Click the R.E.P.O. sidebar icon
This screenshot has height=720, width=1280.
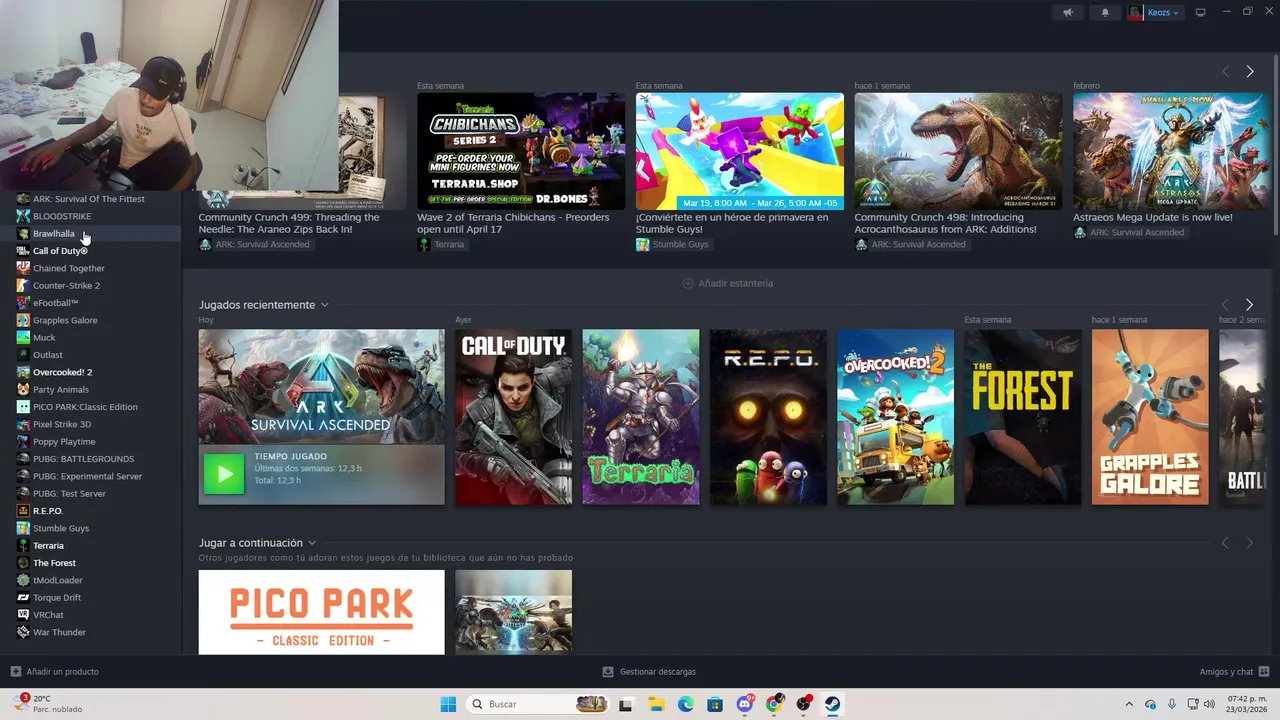[x=23, y=511]
